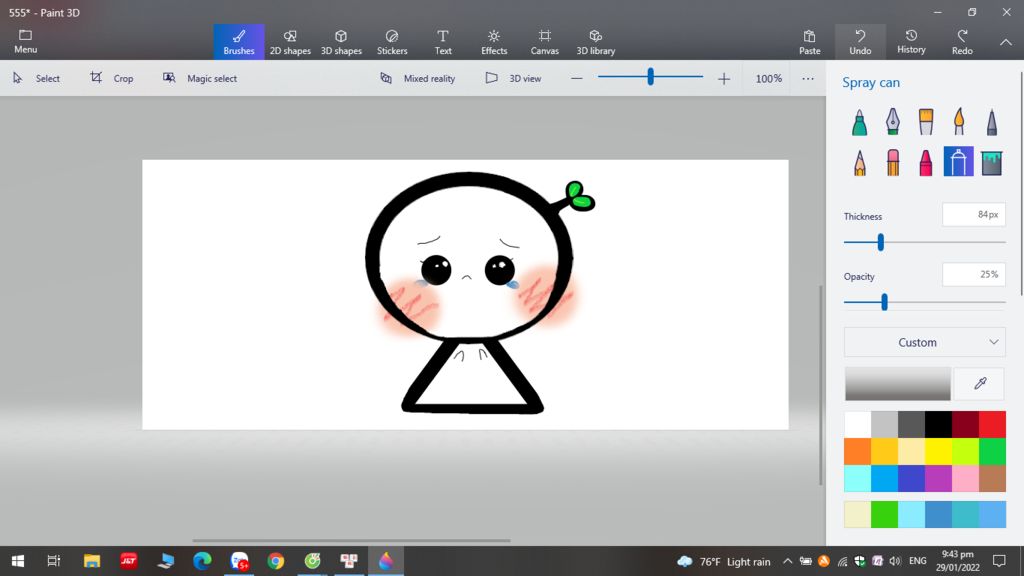Viewport: 1024px width, 576px height.
Task: Click the Opacity slider handle
Action: [x=884, y=302]
